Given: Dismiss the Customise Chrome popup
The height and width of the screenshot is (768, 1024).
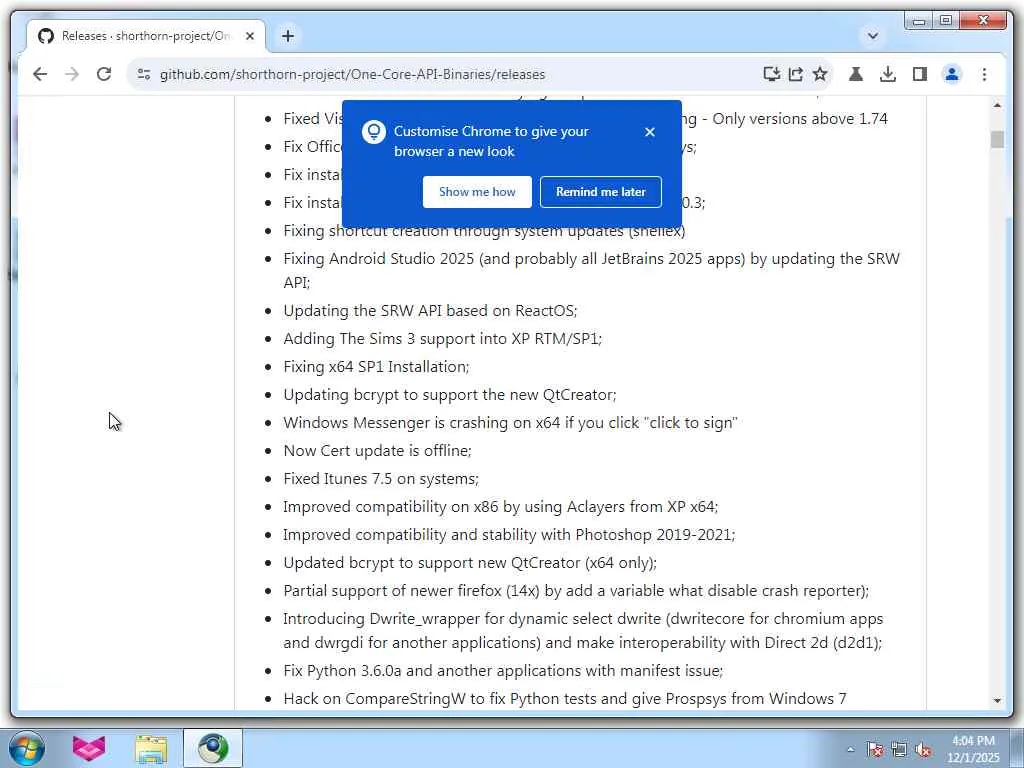Looking at the screenshot, I should tap(650, 132).
